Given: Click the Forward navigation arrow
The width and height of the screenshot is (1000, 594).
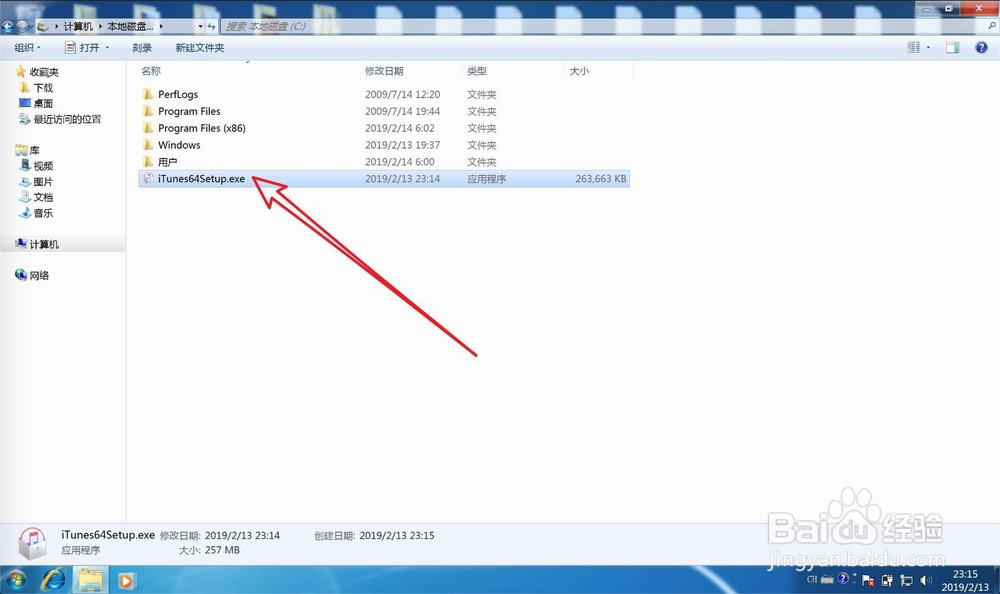Looking at the screenshot, I should tap(23, 26).
